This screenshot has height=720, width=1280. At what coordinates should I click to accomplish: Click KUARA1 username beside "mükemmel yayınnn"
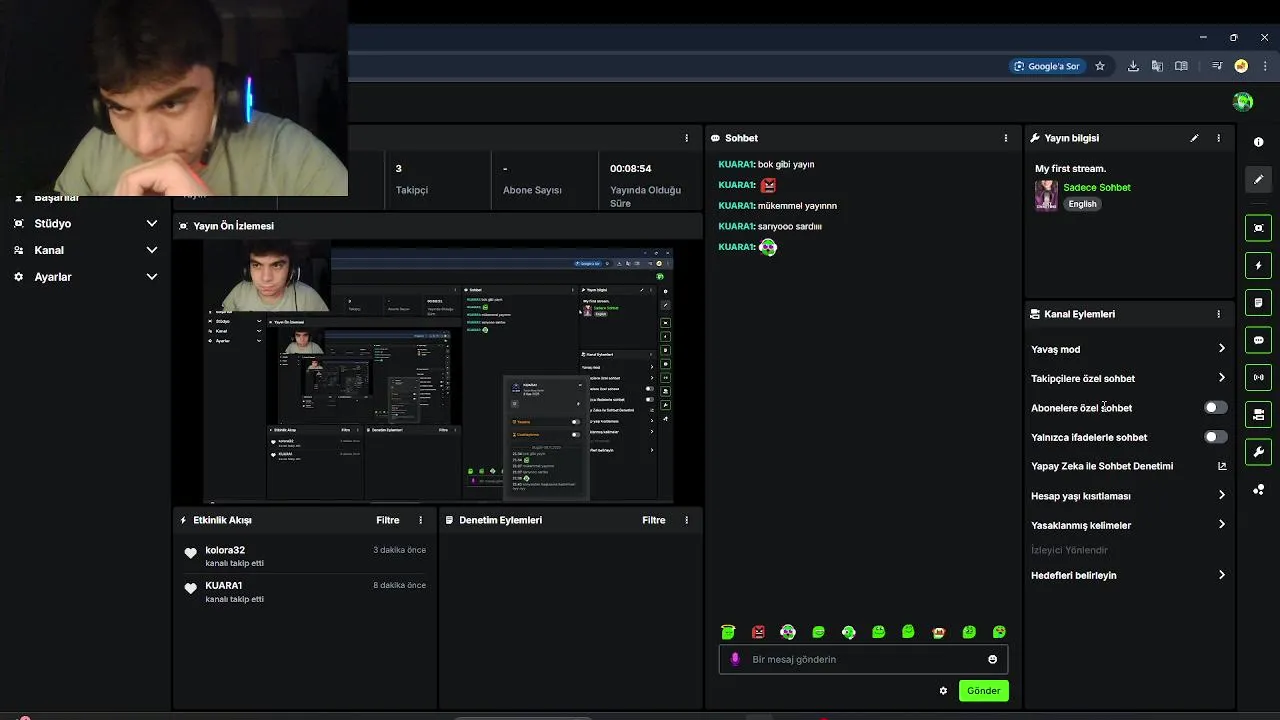tap(736, 205)
